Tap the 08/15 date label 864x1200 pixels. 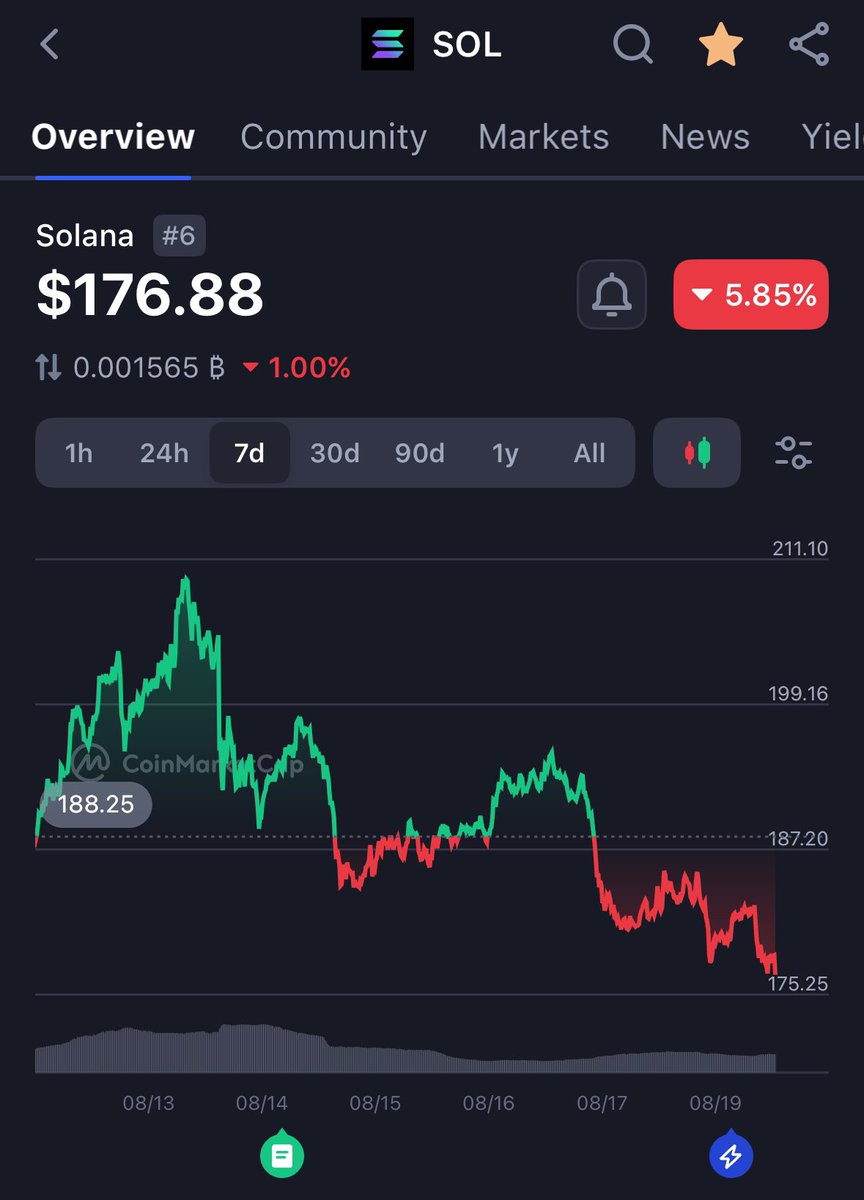[x=375, y=1103]
